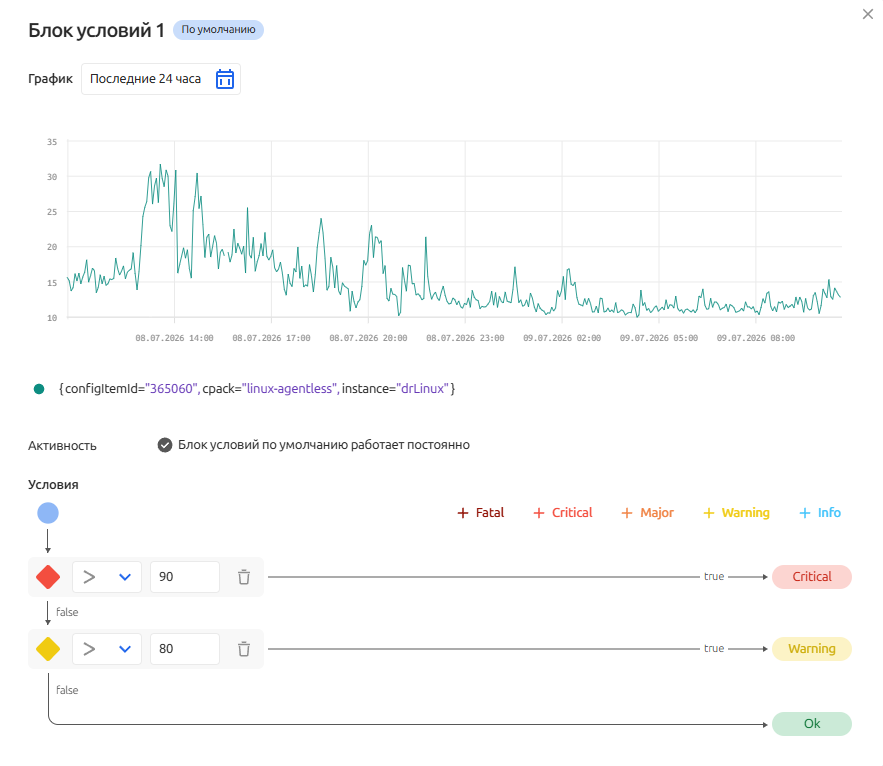This screenshot has width=883, height=766.
Task: Add a Major condition
Action: click(x=648, y=513)
